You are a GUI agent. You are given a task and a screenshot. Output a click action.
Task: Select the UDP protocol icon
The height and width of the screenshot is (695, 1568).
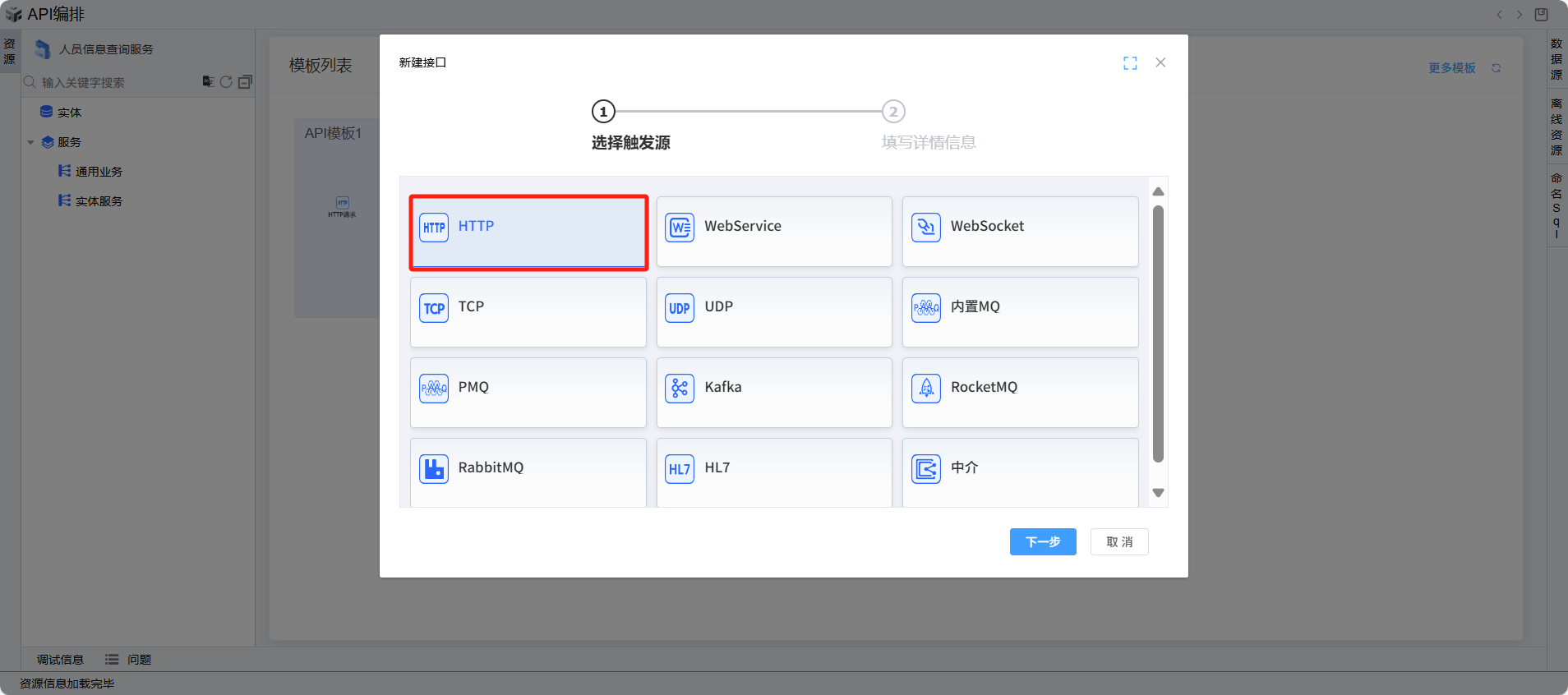[680, 308]
